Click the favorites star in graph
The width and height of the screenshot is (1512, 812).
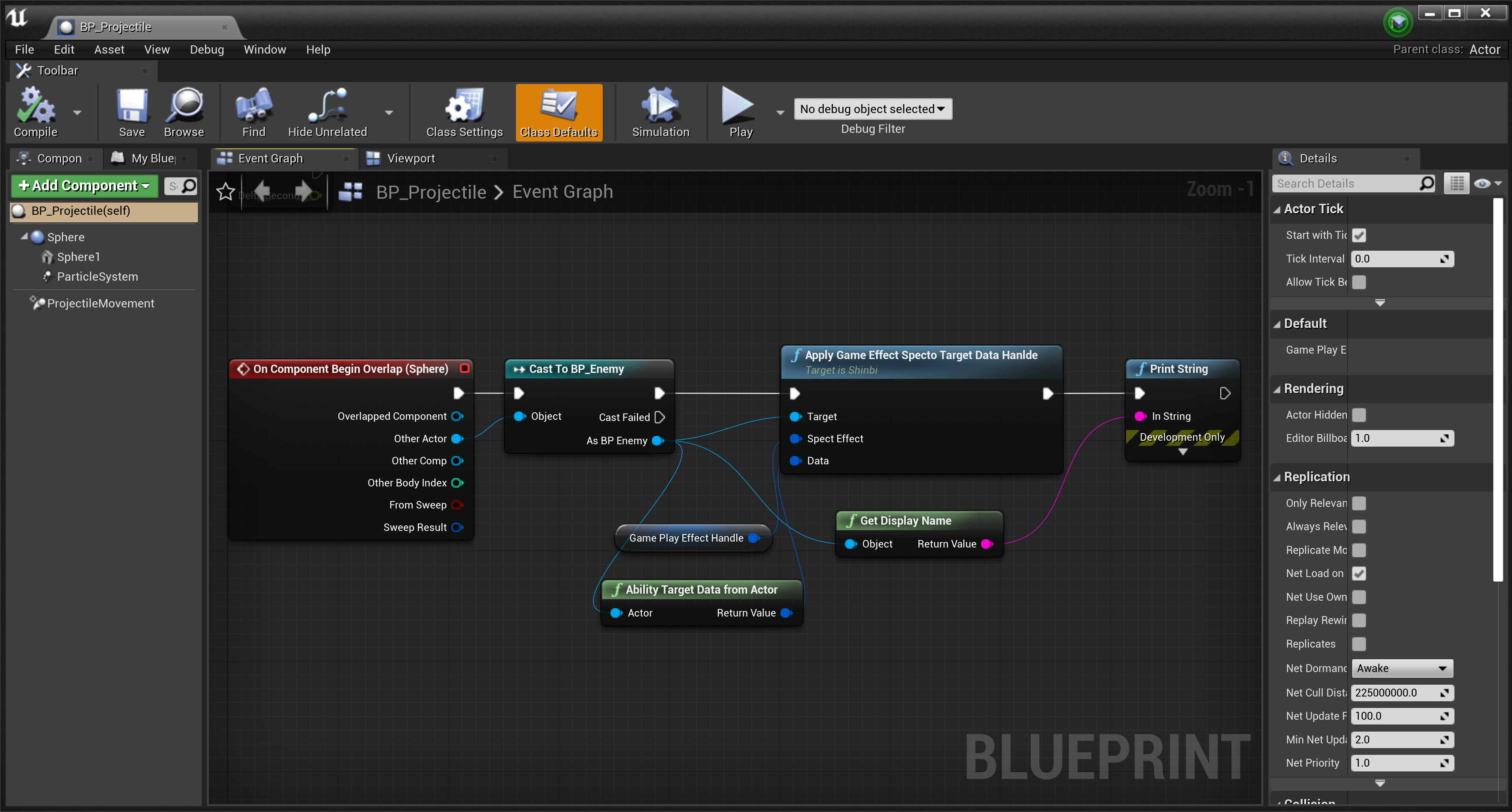[225, 192]
